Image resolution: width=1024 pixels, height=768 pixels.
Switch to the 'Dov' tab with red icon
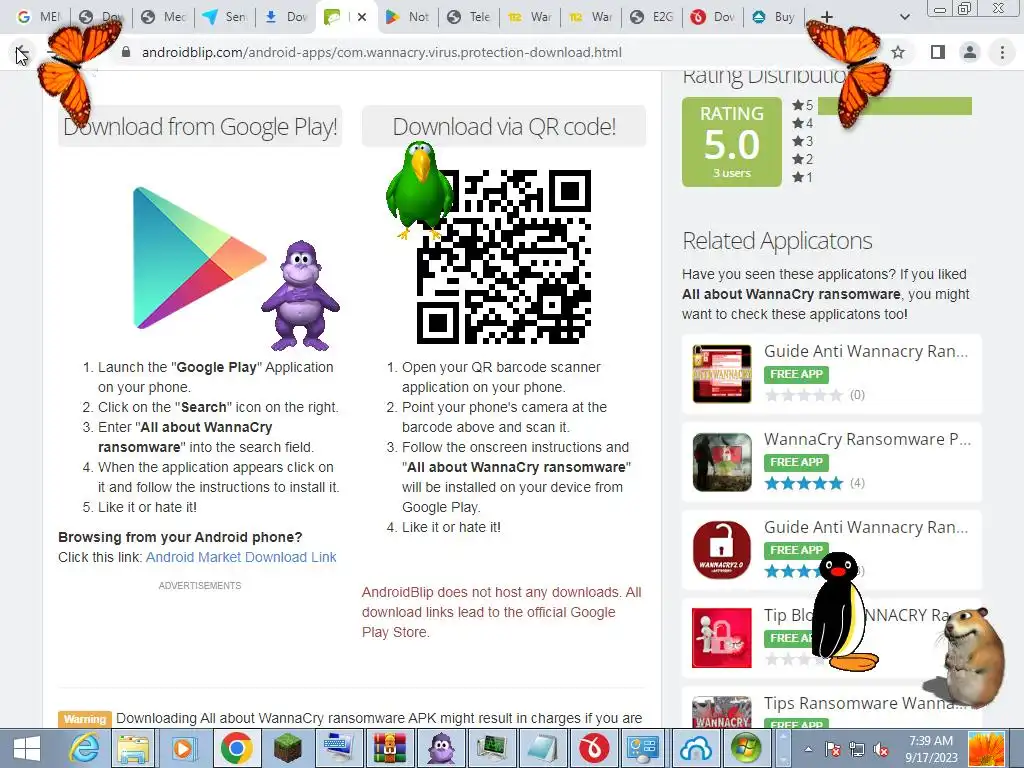(712, 17)
